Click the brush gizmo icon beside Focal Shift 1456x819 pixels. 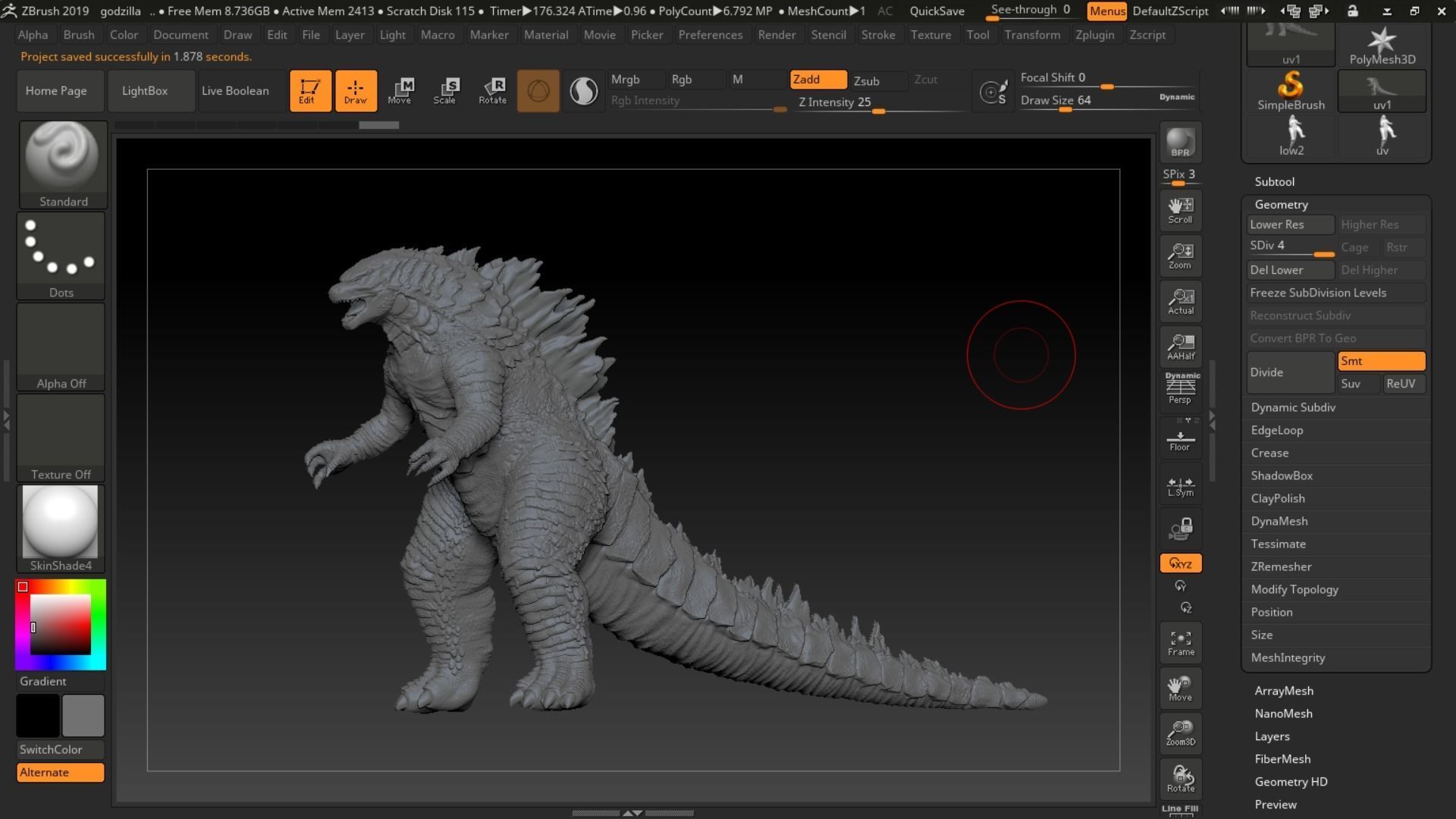point(993,92)
